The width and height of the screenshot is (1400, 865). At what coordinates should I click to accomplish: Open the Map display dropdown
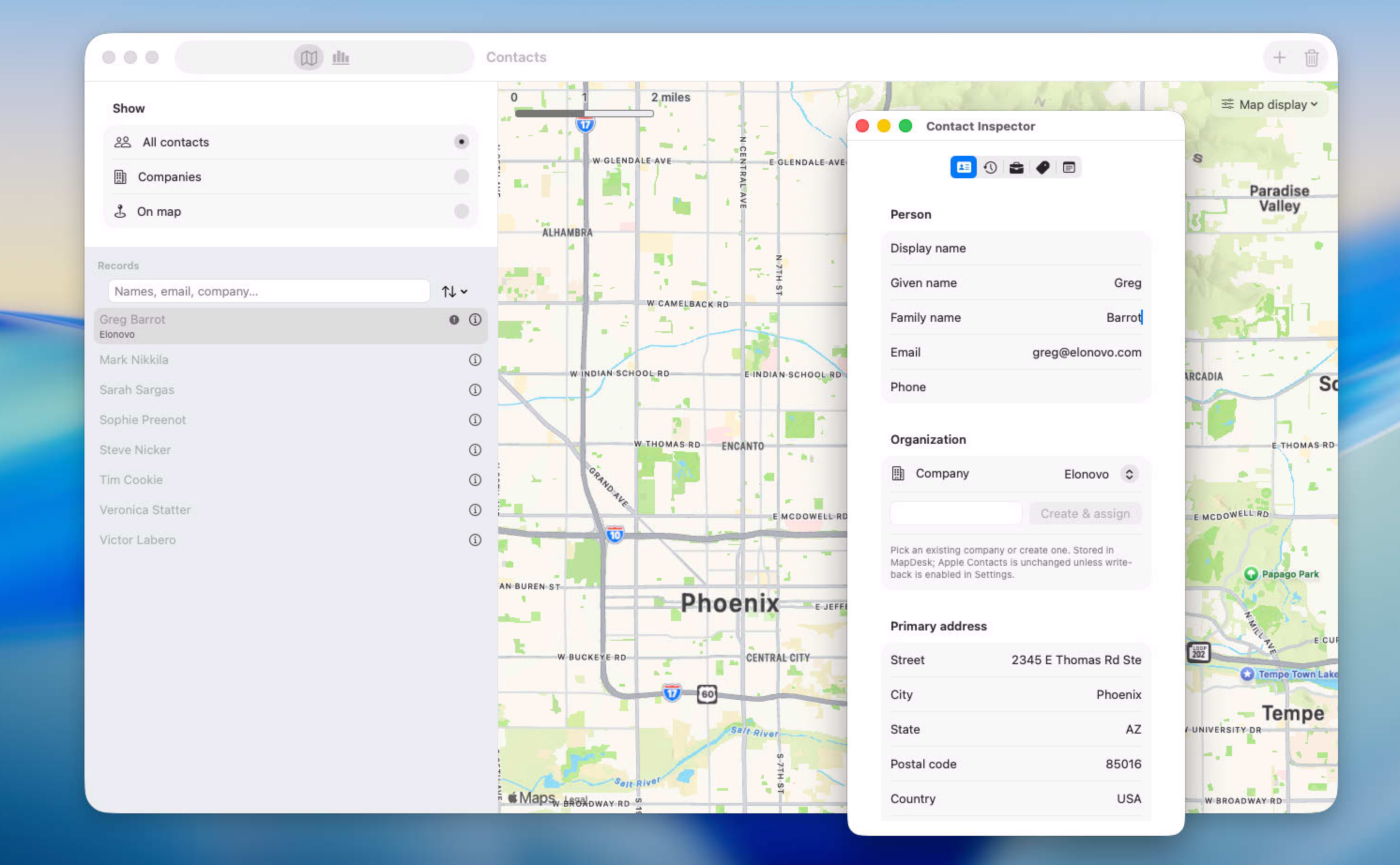tap(1269, 104)
